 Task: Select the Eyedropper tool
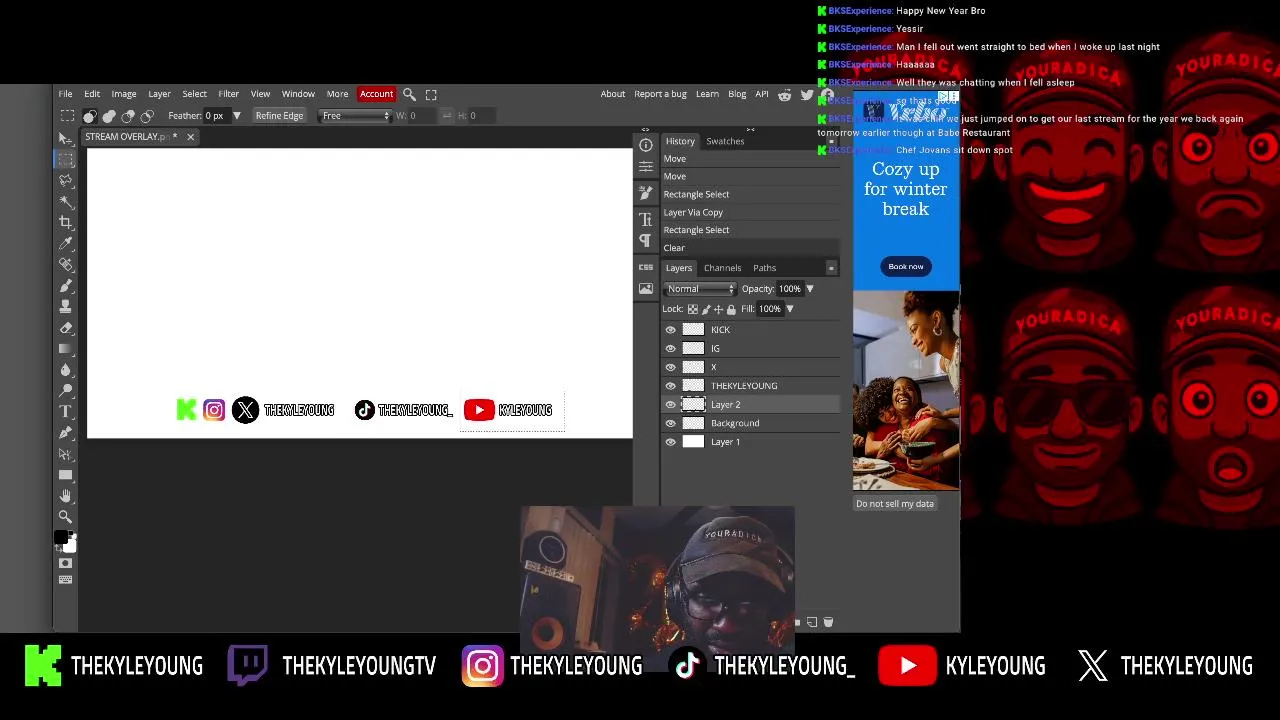65,243
